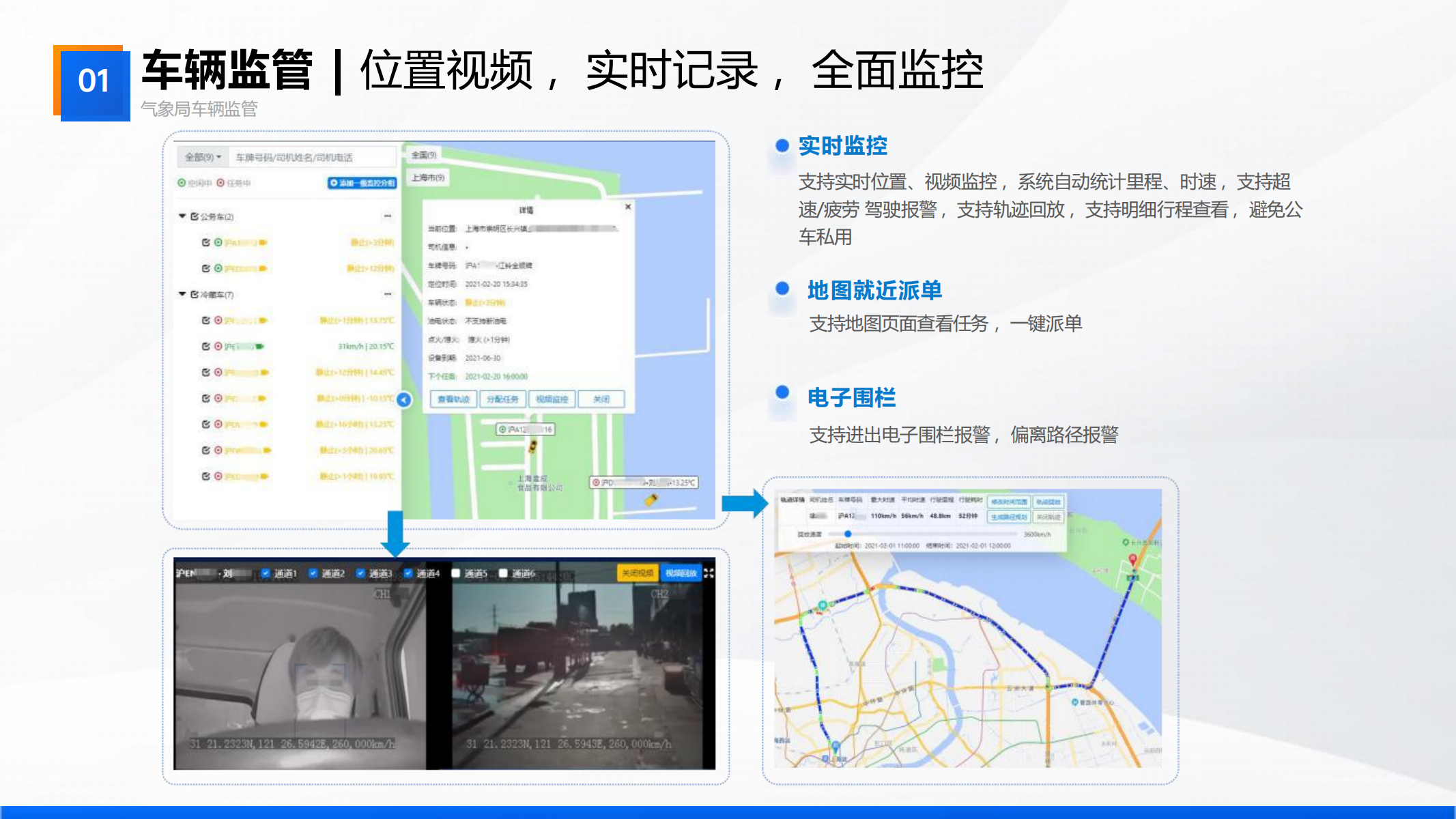The height and width of the screenshot is (819, 1456).
Task: Collapse the 冷藏车(7) tree group
Action: pyautogui.click(x=182, y=294)
